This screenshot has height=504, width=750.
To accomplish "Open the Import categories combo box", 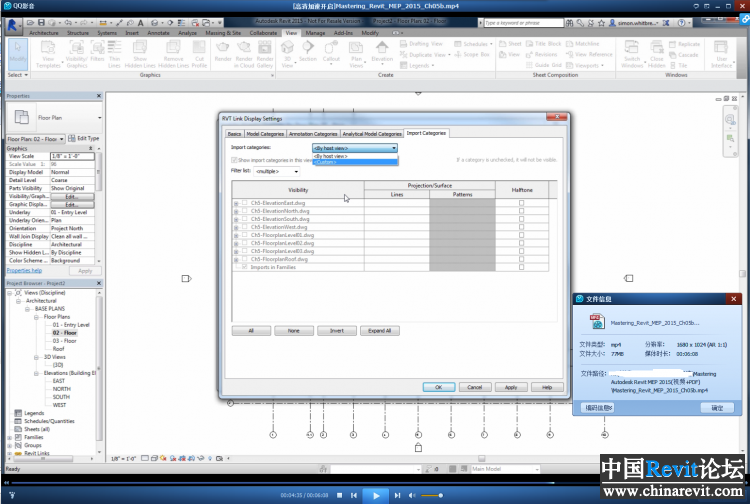I will click(x=354, y=148).
